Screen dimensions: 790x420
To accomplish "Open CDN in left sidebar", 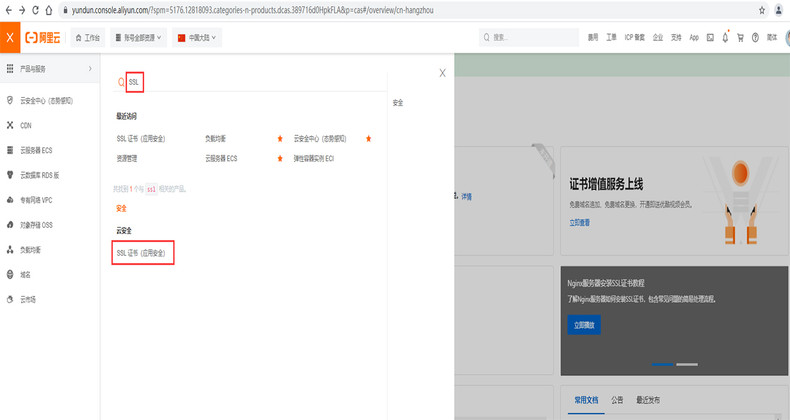I will [25, 125].
